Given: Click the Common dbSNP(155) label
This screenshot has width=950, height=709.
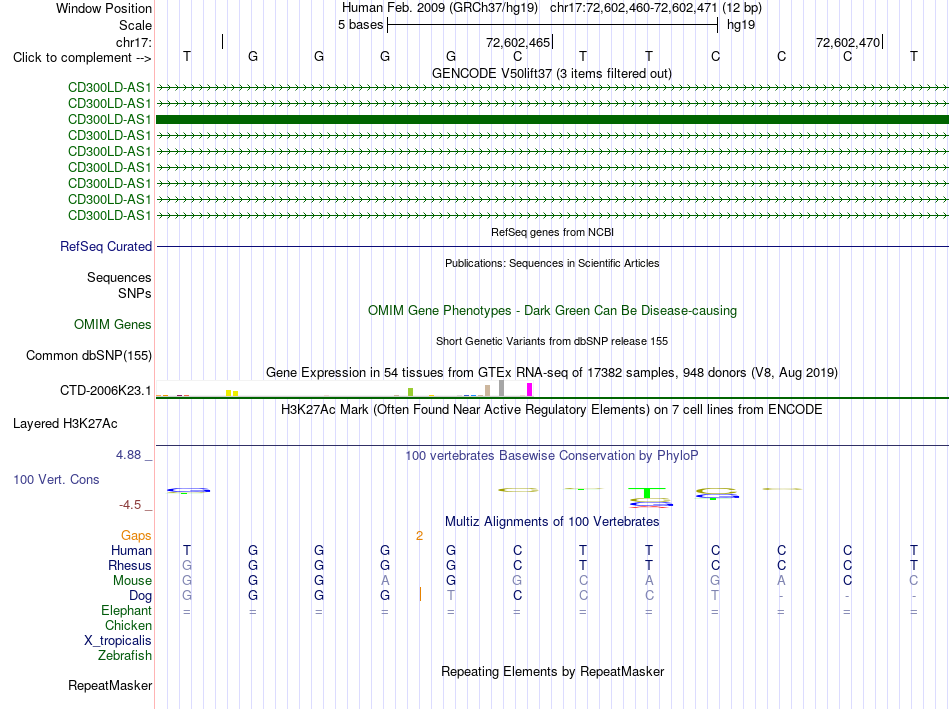Looking at the screenshot, I should (89, 356).
